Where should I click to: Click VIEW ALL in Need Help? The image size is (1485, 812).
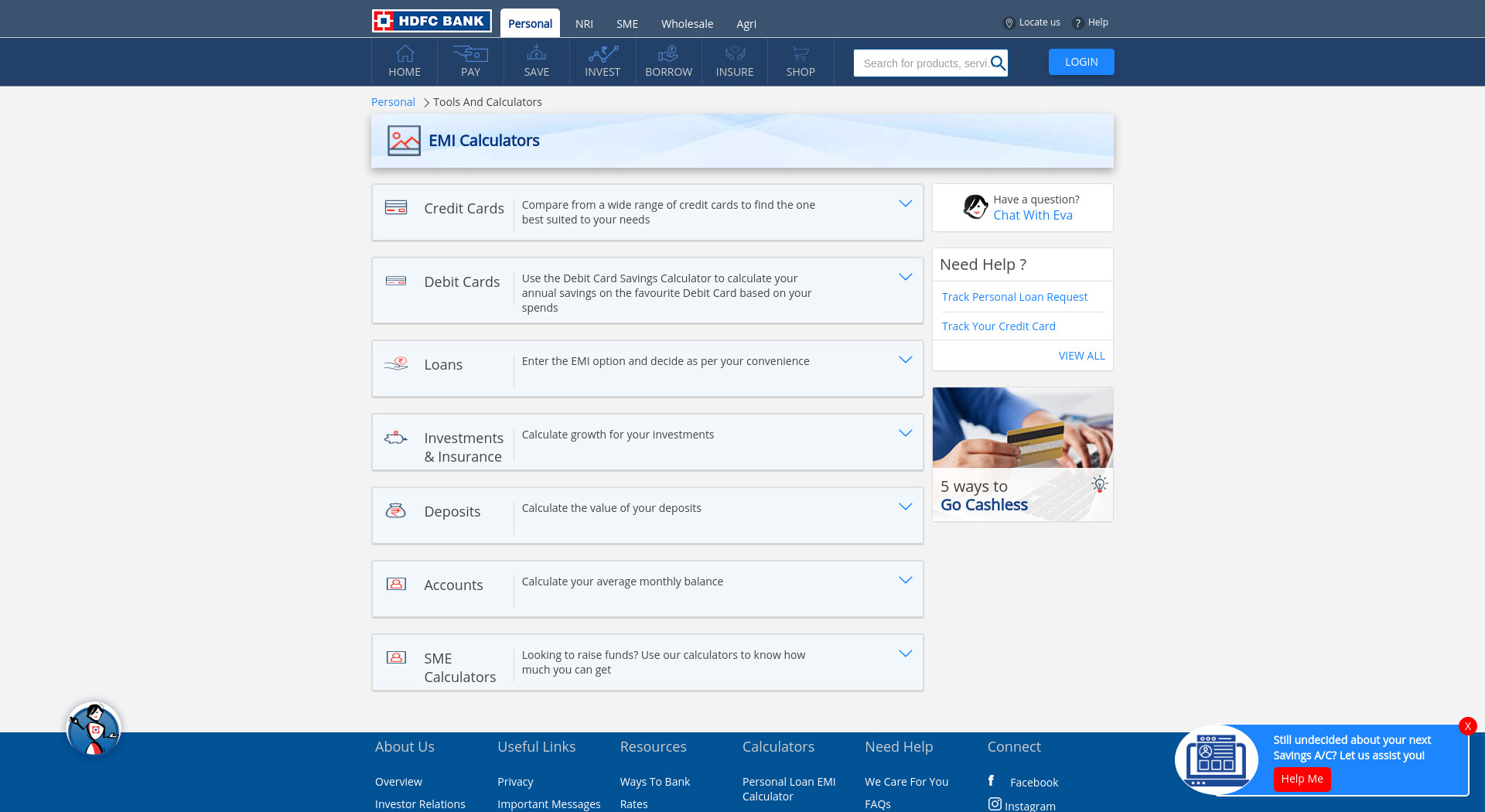point(1081,356)
